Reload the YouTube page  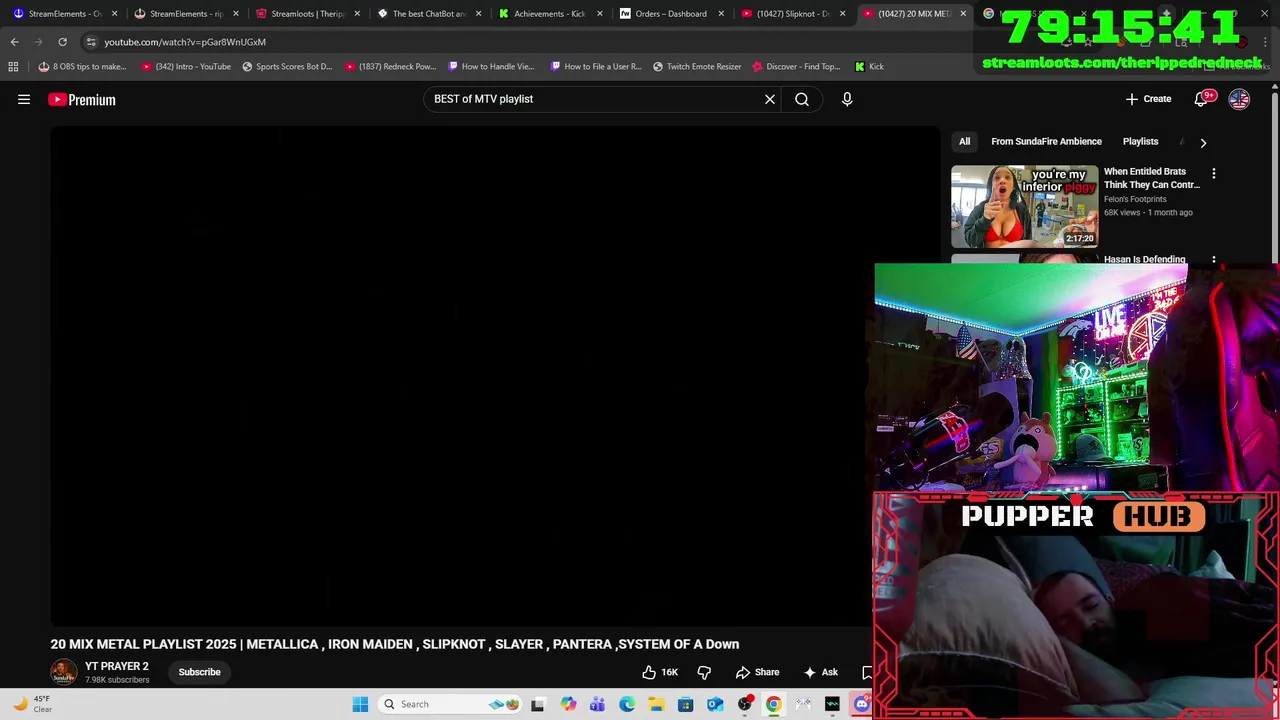click(62, 42)
